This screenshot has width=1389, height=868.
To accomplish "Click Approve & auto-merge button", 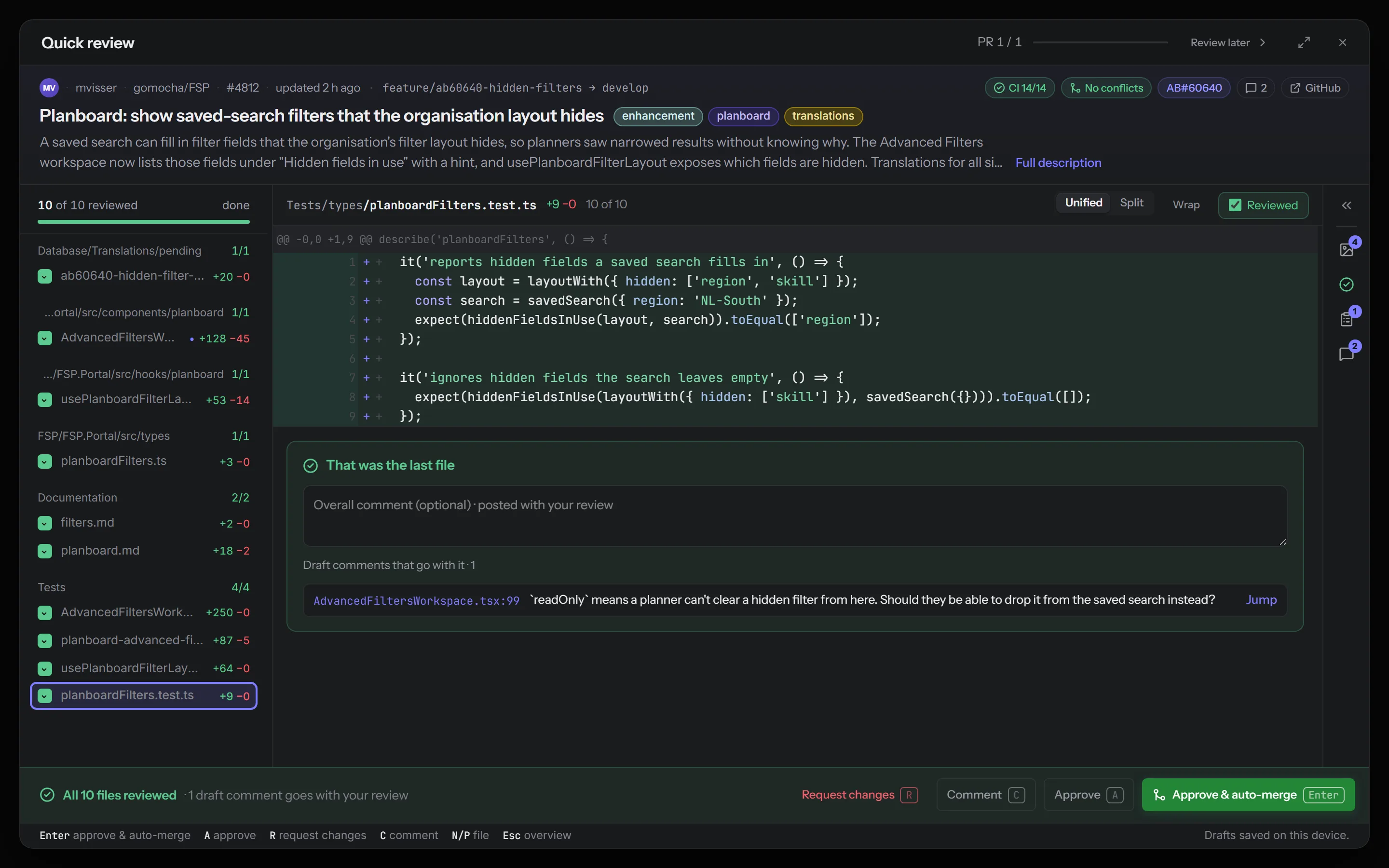I will 1248,795.
